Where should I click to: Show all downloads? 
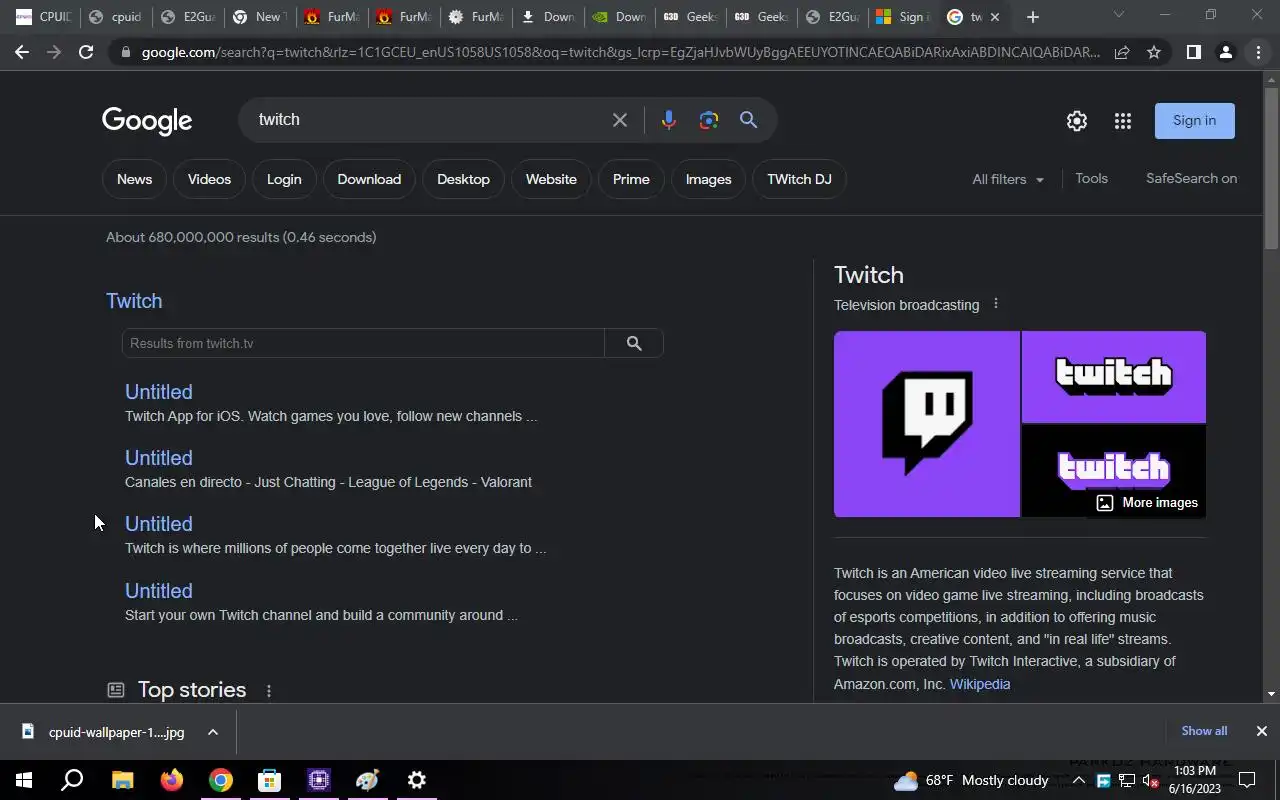pyautogui.click(x=1204, y=731)
